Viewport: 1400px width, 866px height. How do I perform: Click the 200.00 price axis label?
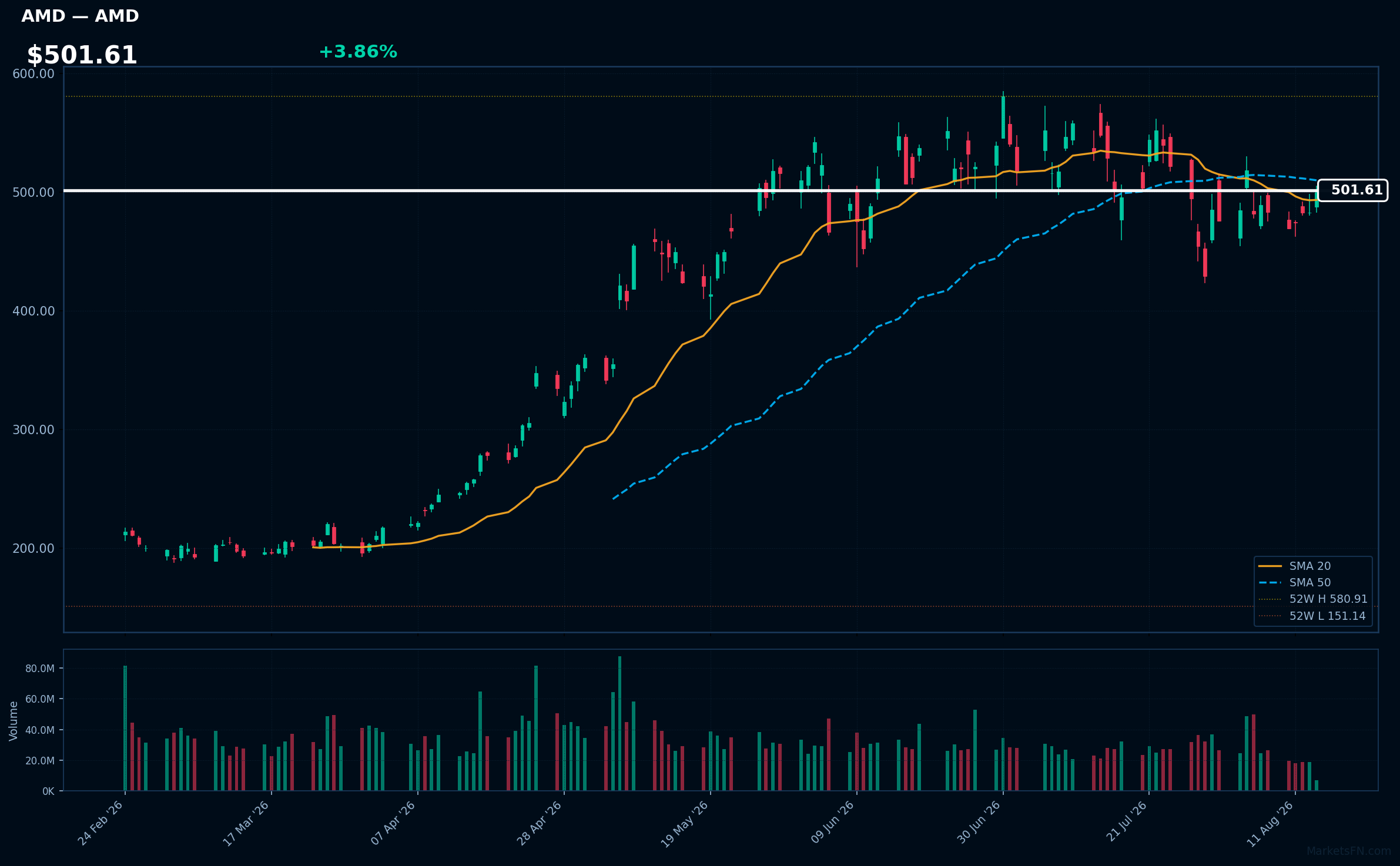coord(34,549)
